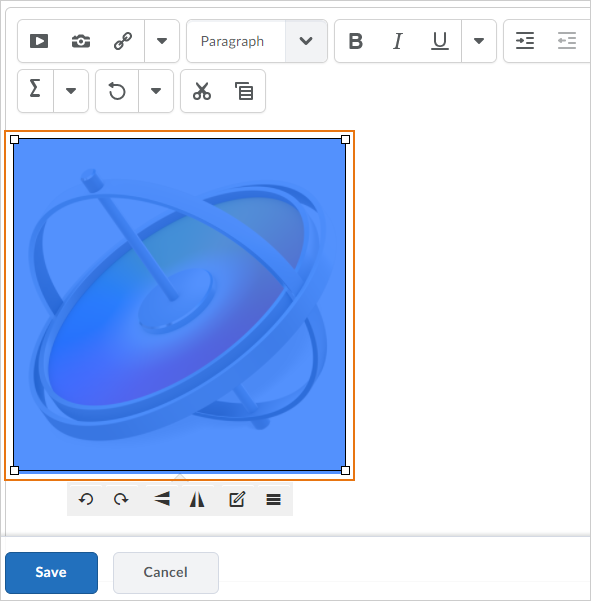Toggle Bold formatting

356,41
